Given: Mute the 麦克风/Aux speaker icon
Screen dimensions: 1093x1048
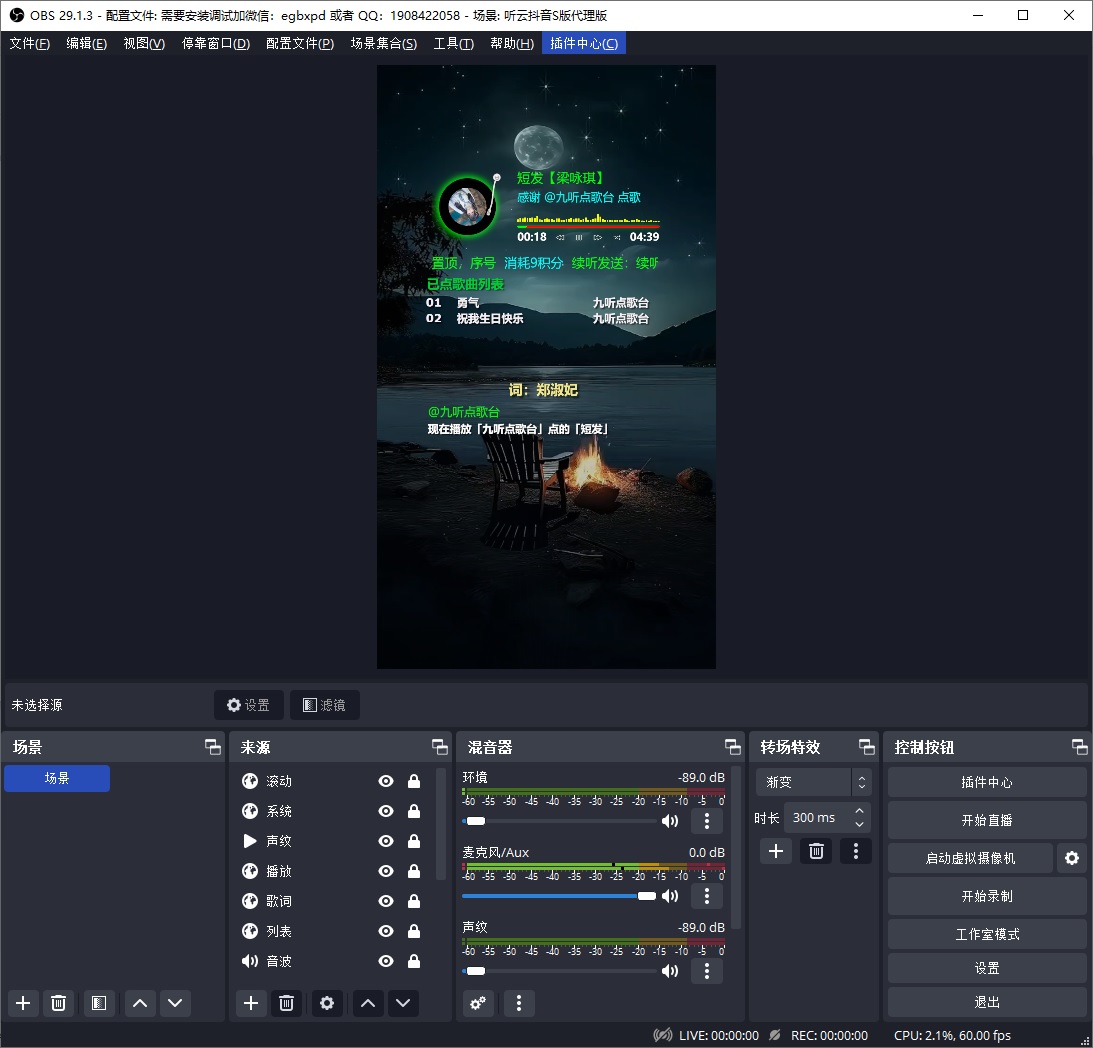Looking at the screenshot, I should point(670,896).
